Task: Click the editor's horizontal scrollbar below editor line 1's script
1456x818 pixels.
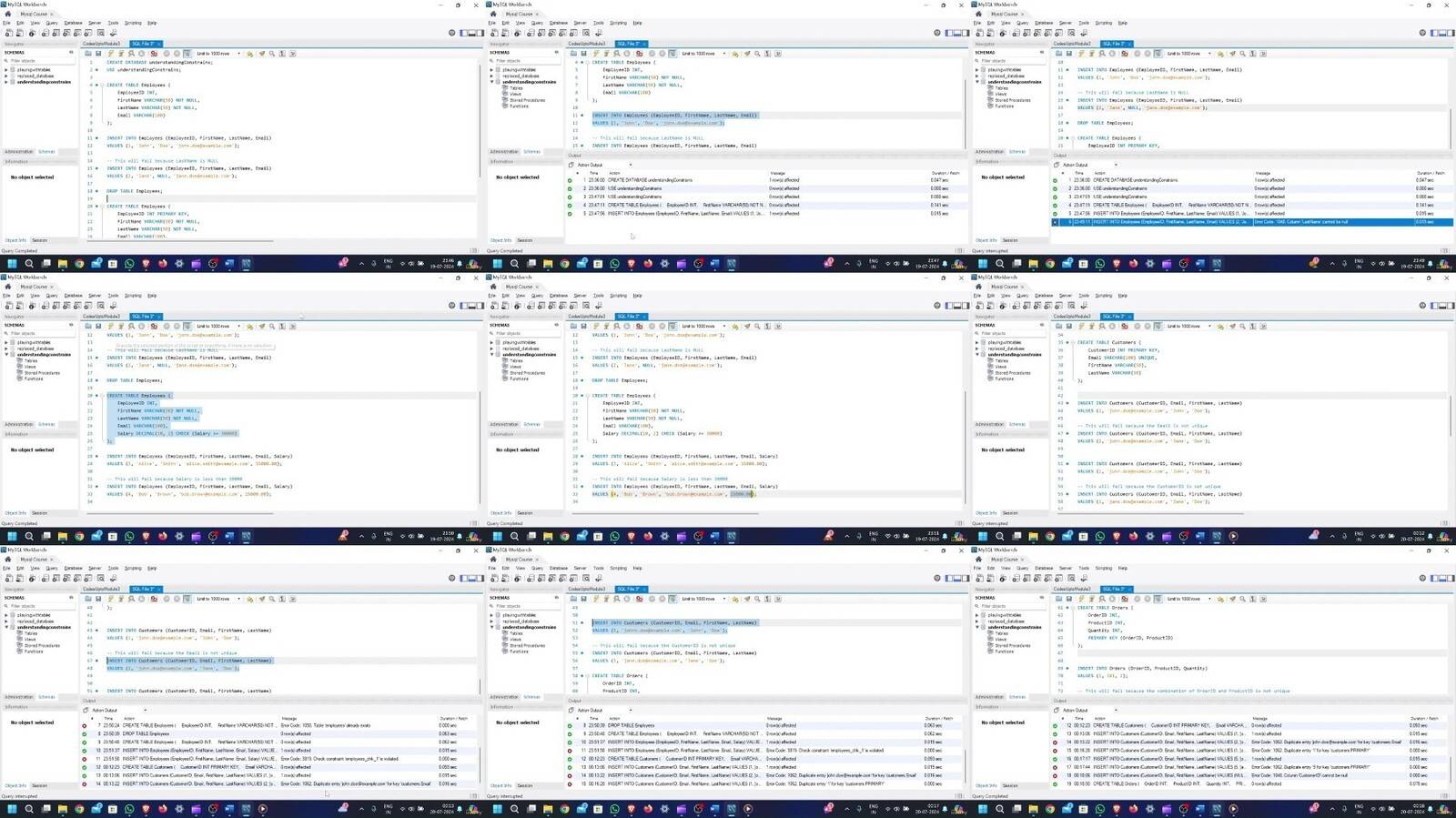Action: (182, 241)
